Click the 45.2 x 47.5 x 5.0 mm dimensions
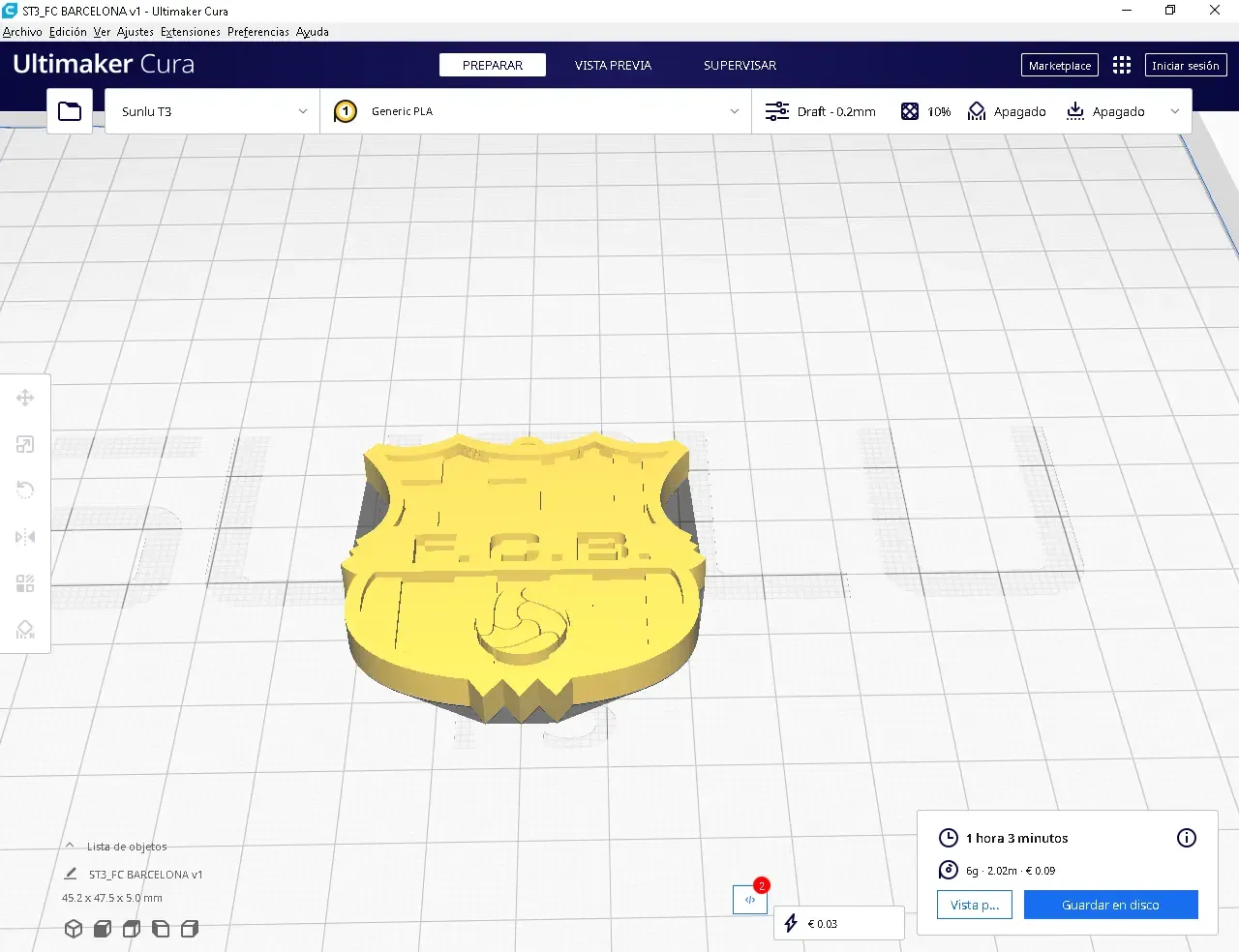The width and height of the screenshot is (1239, 952). click(x=112, y=898)
